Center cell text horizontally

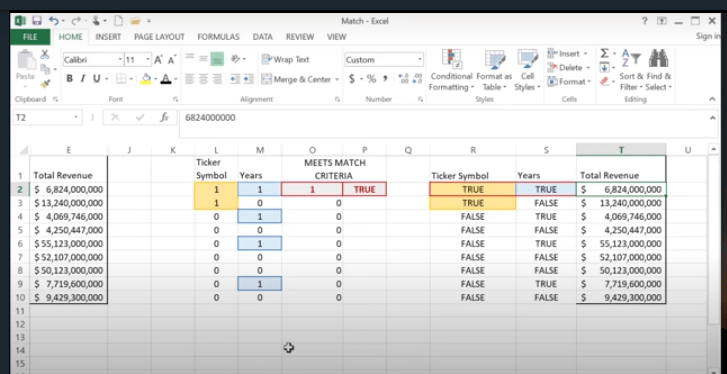[203, 79]
